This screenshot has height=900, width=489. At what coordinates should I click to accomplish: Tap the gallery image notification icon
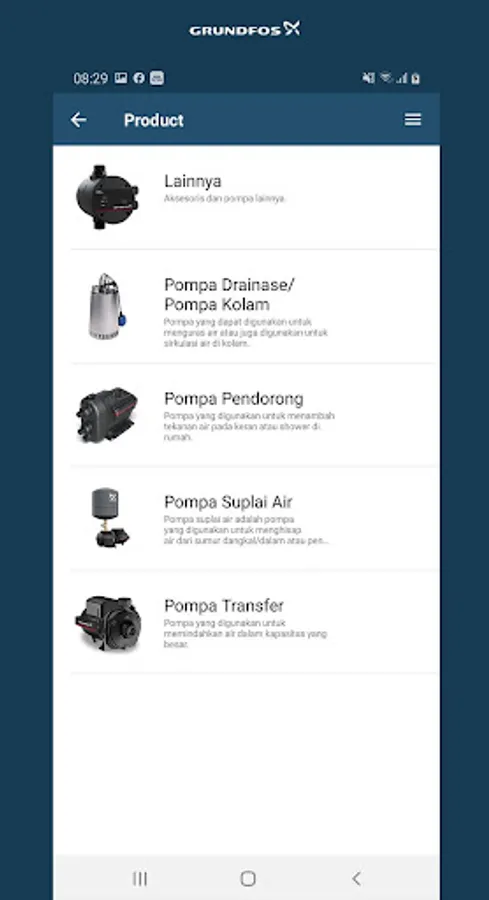tap(121, 78)
